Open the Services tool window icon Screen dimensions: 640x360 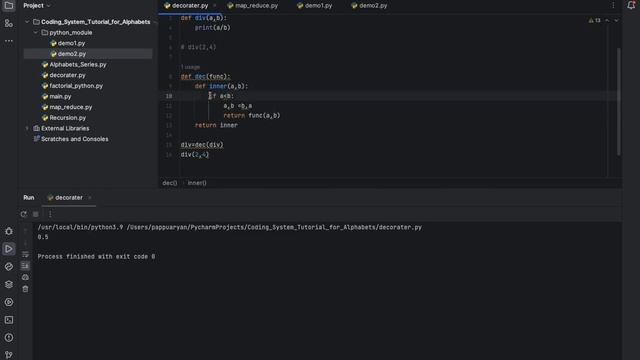pyautogui.click(x=9, y=302)
